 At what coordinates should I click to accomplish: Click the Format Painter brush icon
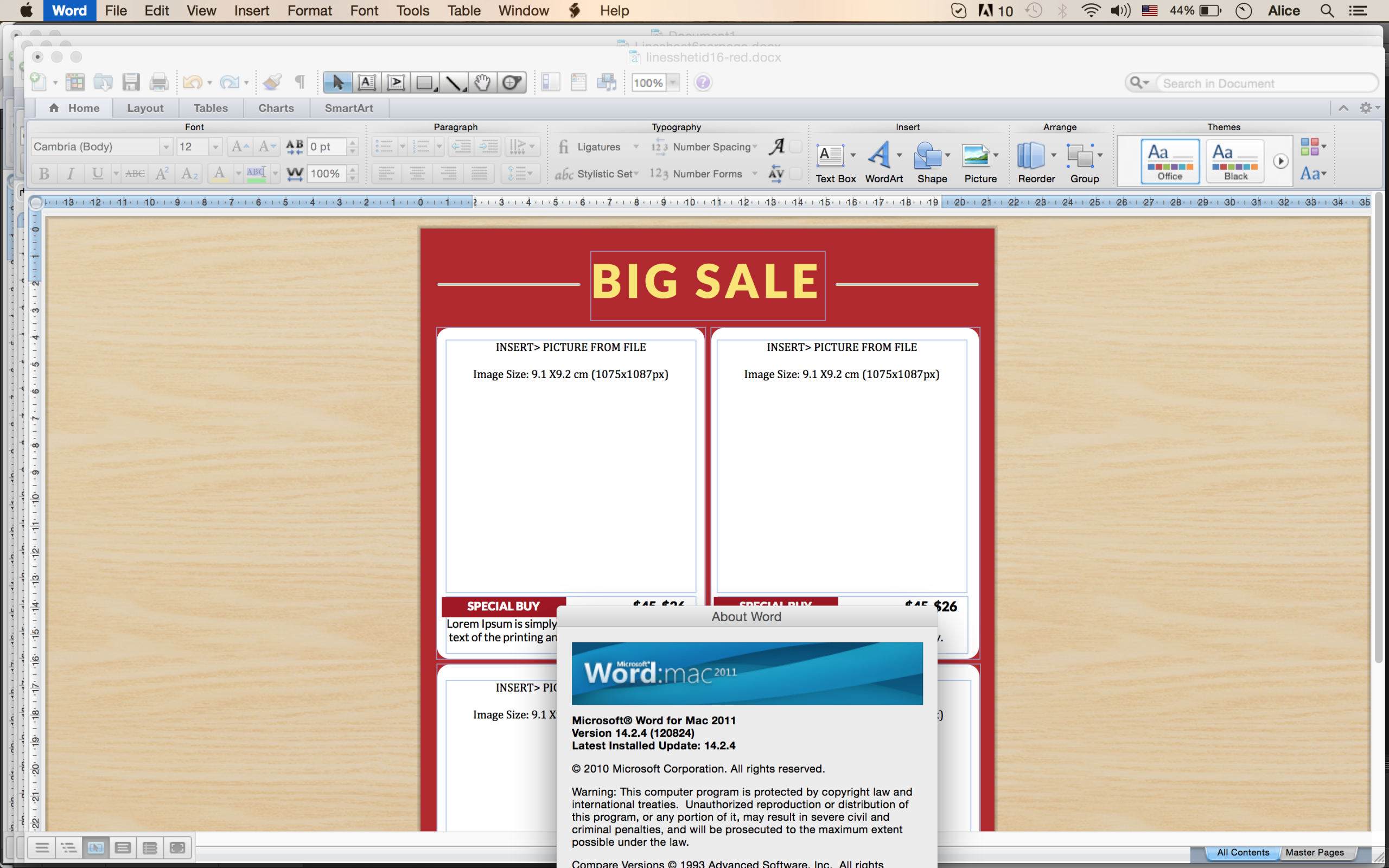point(272,82)
